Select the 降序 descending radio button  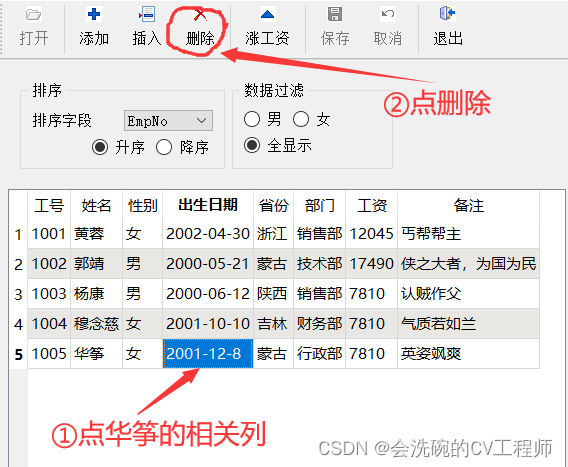[x=164, y=147]
